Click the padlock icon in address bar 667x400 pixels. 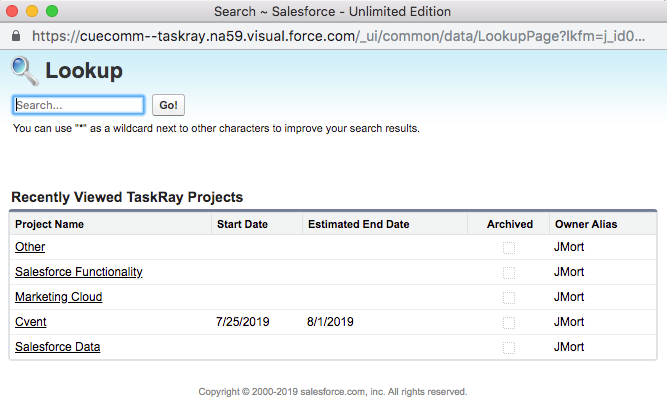16,36
